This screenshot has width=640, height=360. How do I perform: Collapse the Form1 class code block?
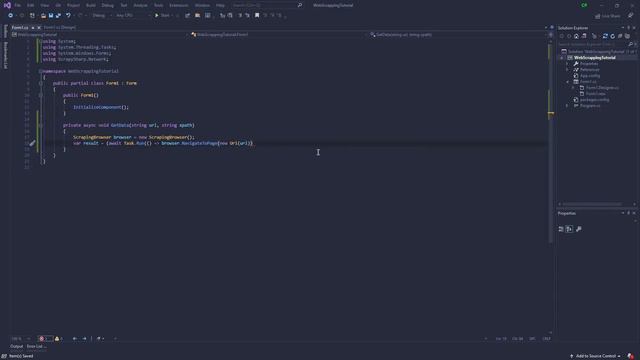coord(40,83)
